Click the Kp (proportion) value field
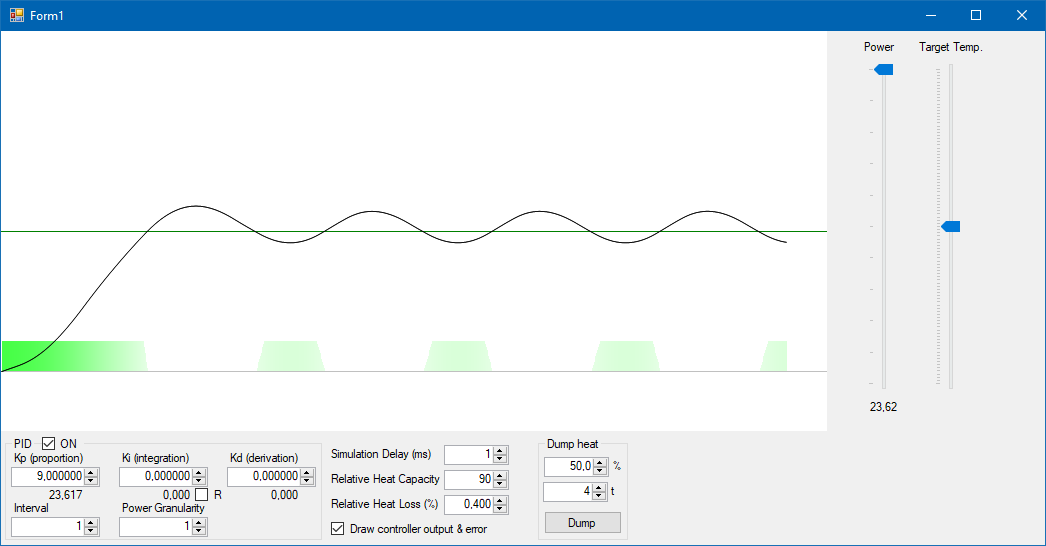 pos(48,476)
